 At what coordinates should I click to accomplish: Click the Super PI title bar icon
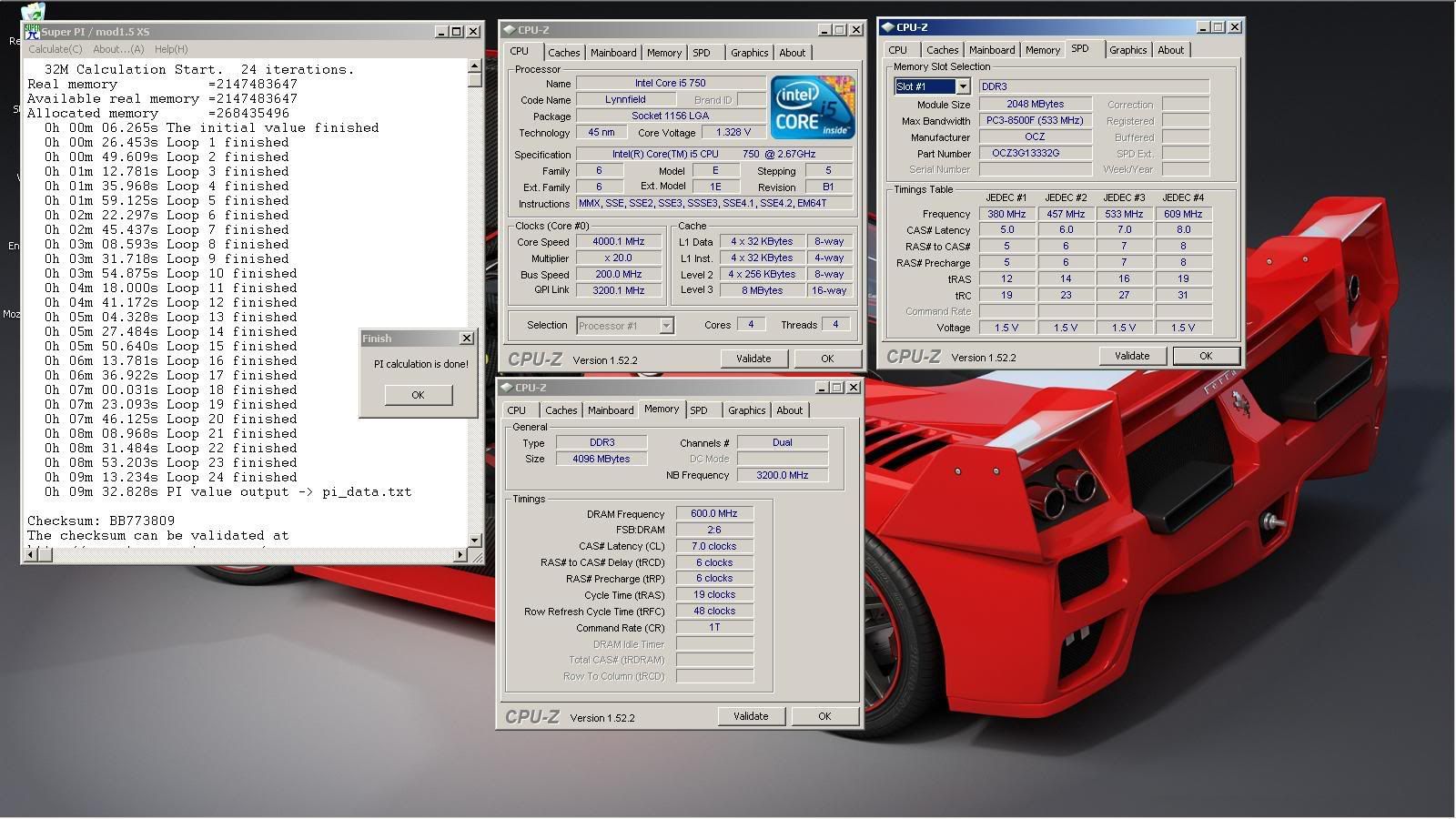tap(33, 32)
